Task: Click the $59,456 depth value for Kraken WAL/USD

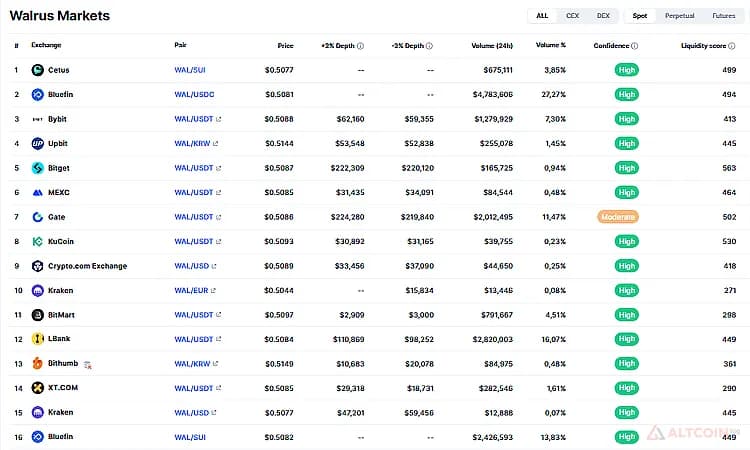Action: tap(419, 413)
